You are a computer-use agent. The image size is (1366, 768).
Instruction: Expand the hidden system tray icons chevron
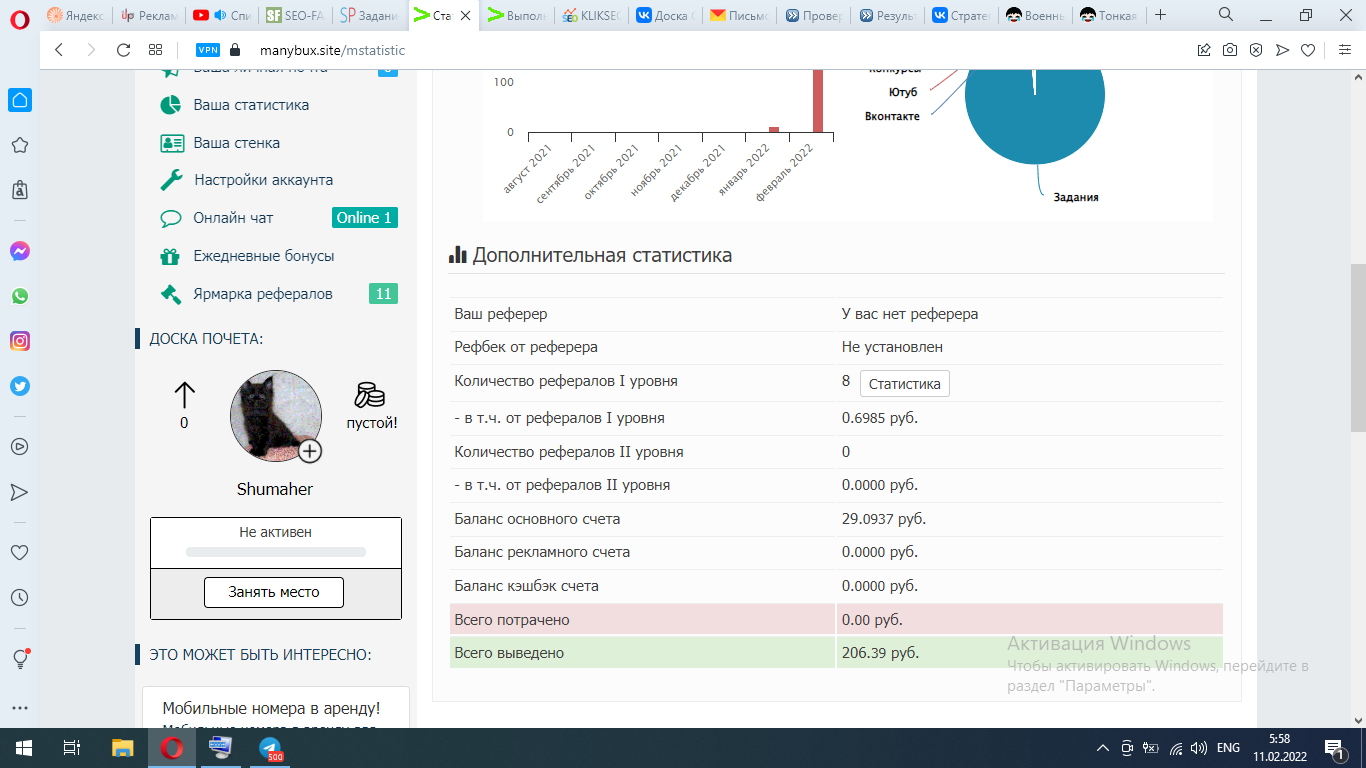(1103, 747)
